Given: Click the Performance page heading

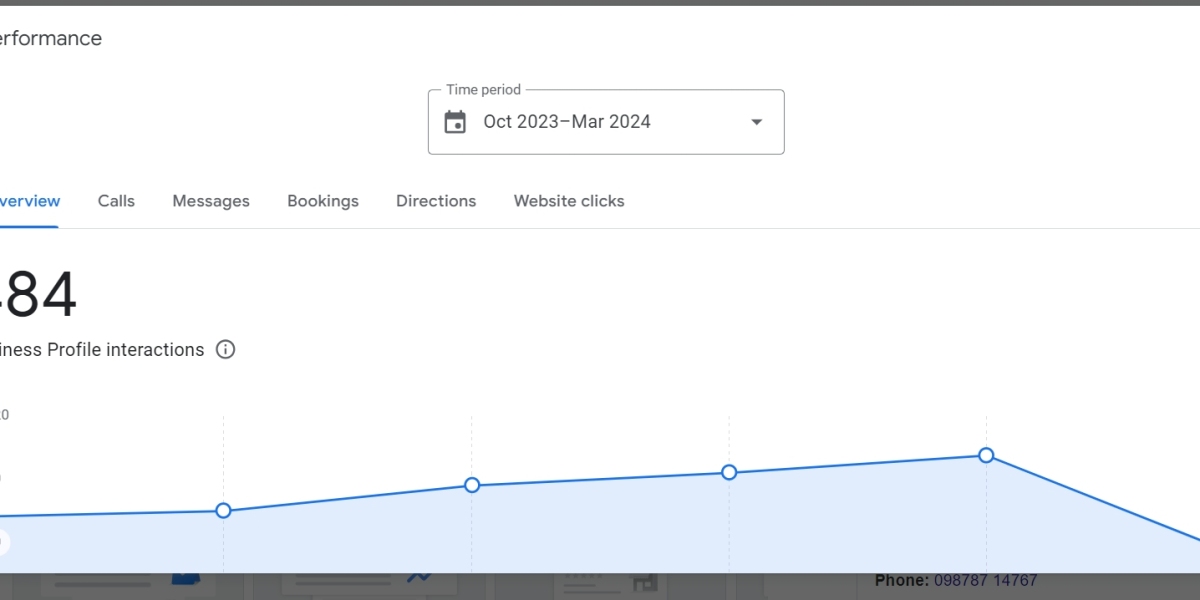Looking at the screenshot, I should 50,39.
